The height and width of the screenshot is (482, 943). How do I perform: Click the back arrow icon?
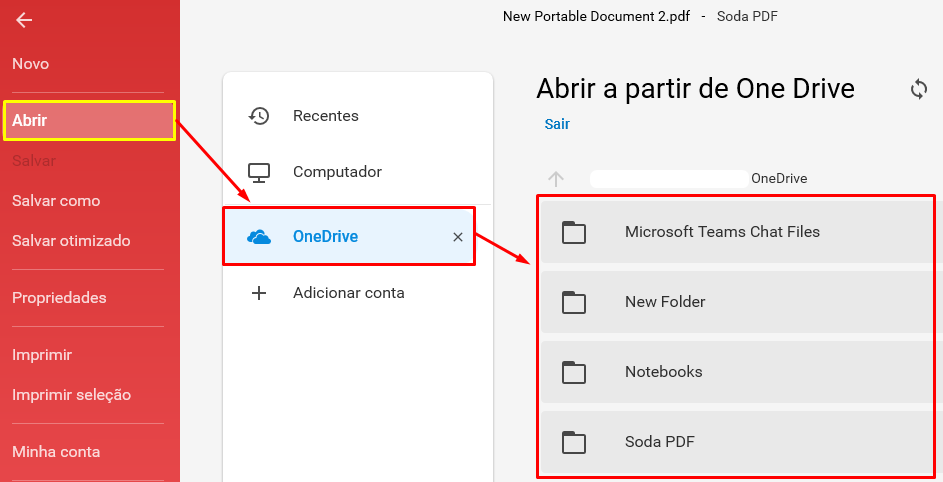pyautogui.click(x=24, y=20)
